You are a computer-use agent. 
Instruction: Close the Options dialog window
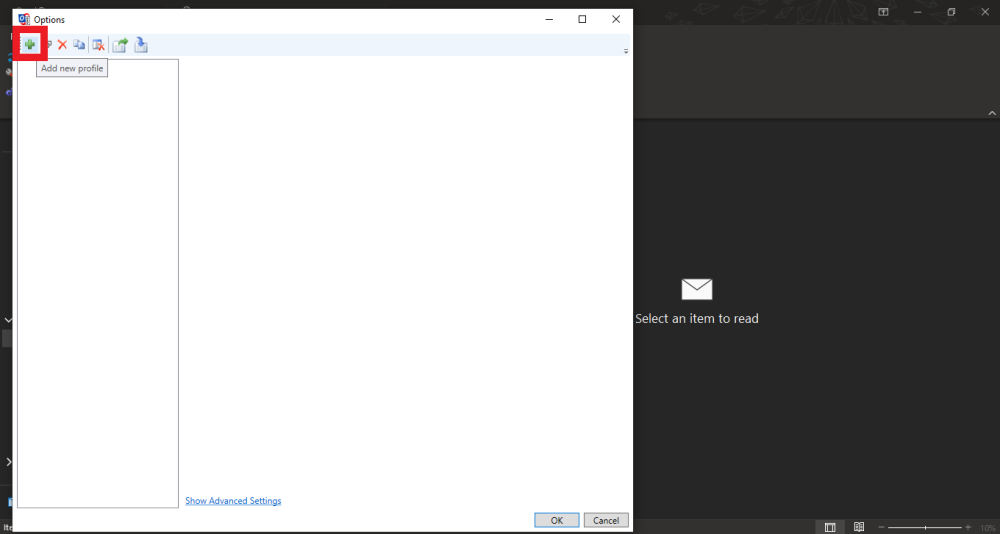616,19
